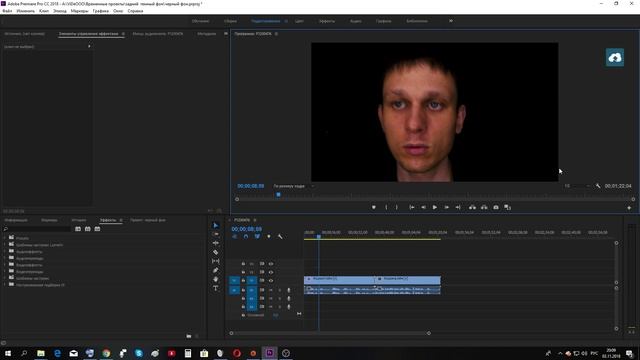Hide track V3 with its eye icon
This screenshot has height=360, width=640.
[271, 264]
